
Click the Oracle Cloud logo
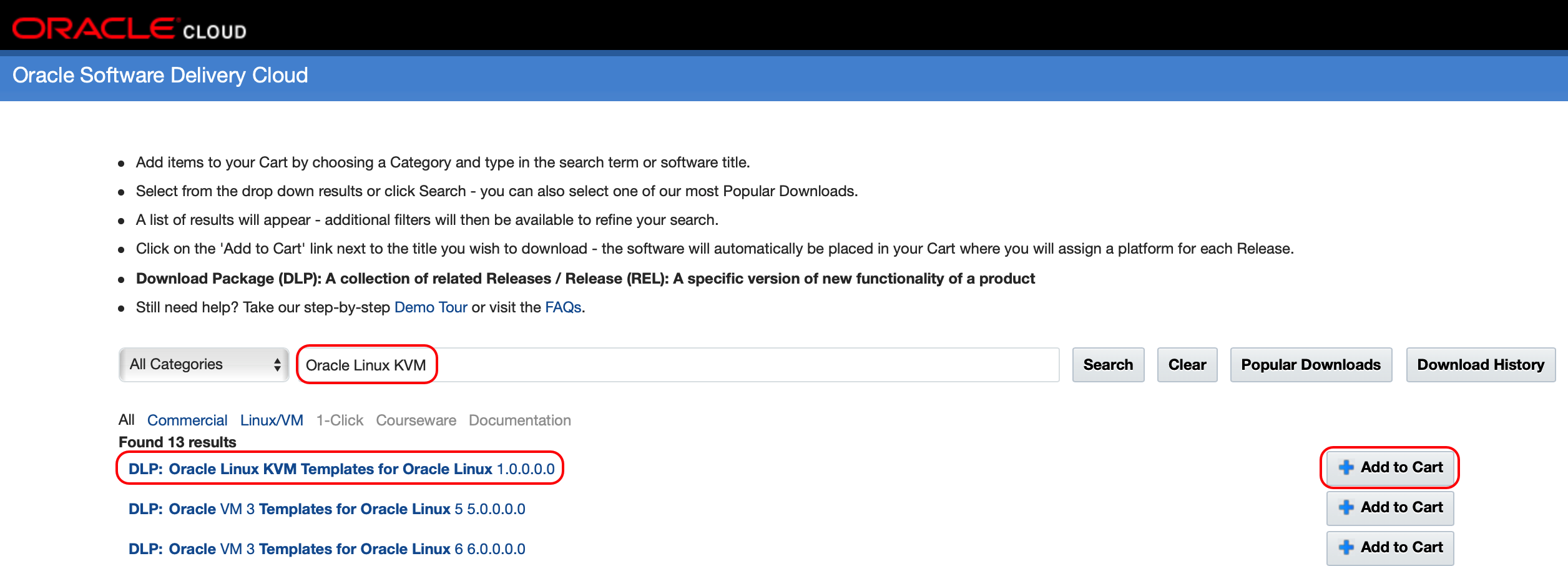[x=129, y=29]
